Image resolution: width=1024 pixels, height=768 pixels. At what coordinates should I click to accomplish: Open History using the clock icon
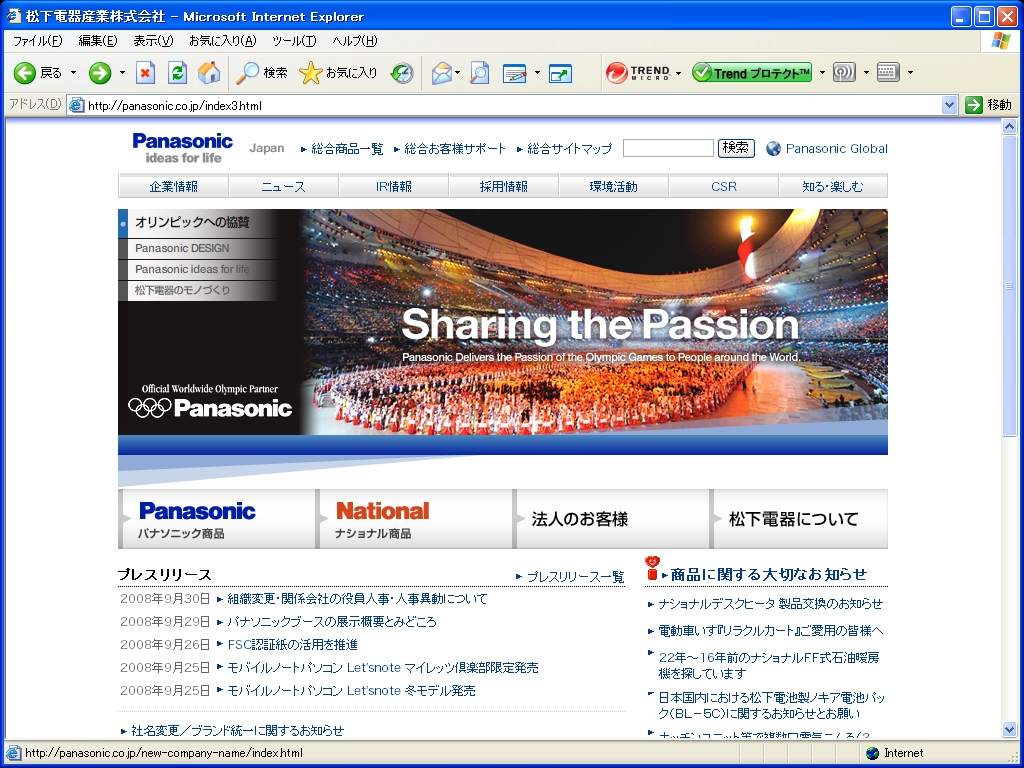click(402, 72)
